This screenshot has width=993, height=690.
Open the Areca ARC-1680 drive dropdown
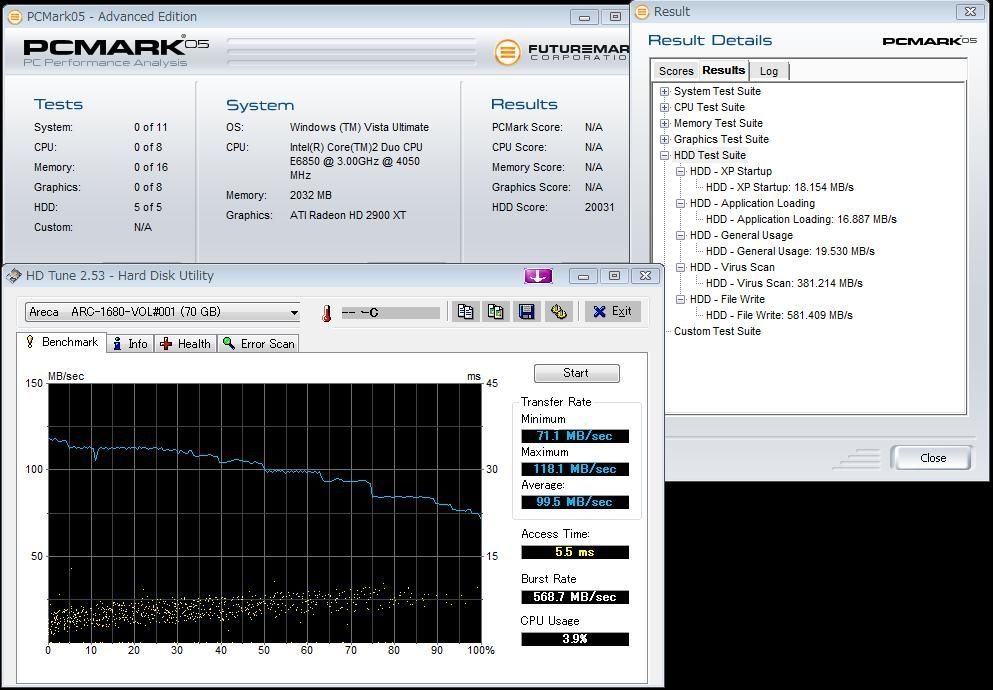163,312
